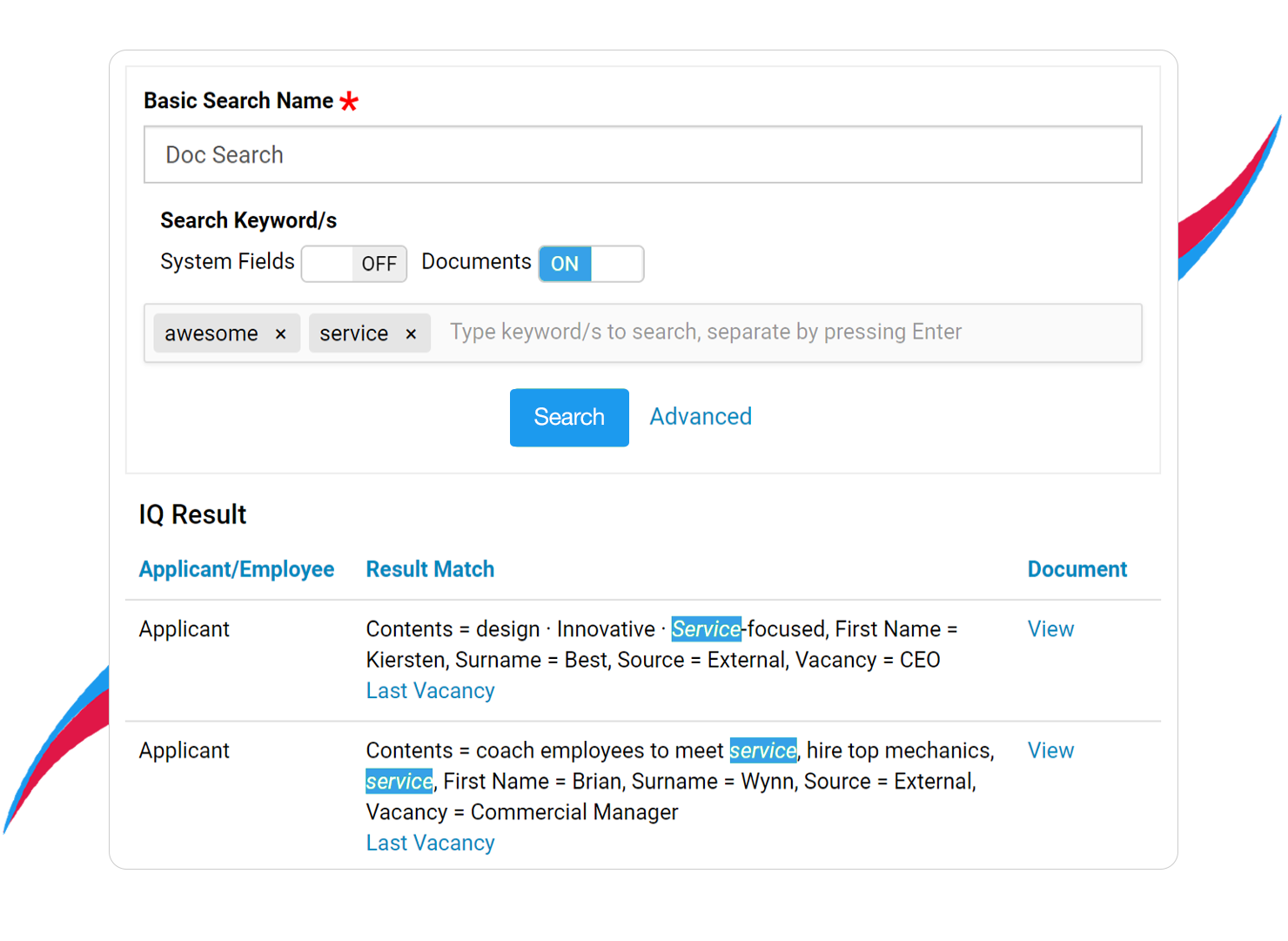Click highlighted 'Service' in Kiersten's result
This screenshot has height=941, width=1288.
(706, 629)
